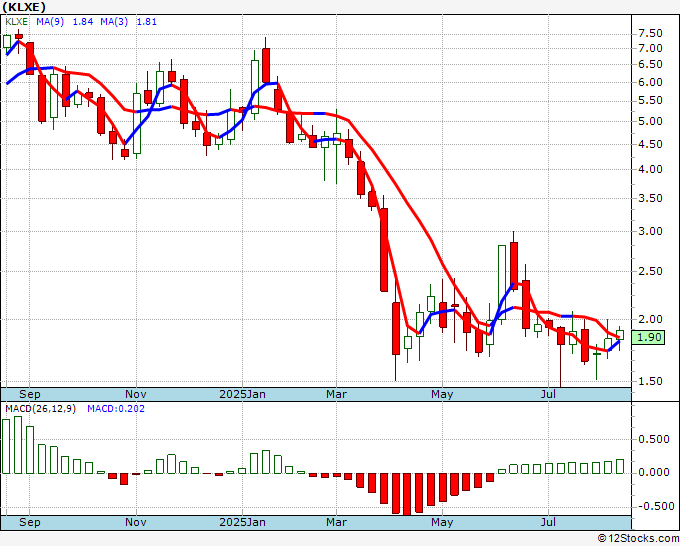Select the 5.50 price axis label
680x546 pixels.
click(651, 101)
